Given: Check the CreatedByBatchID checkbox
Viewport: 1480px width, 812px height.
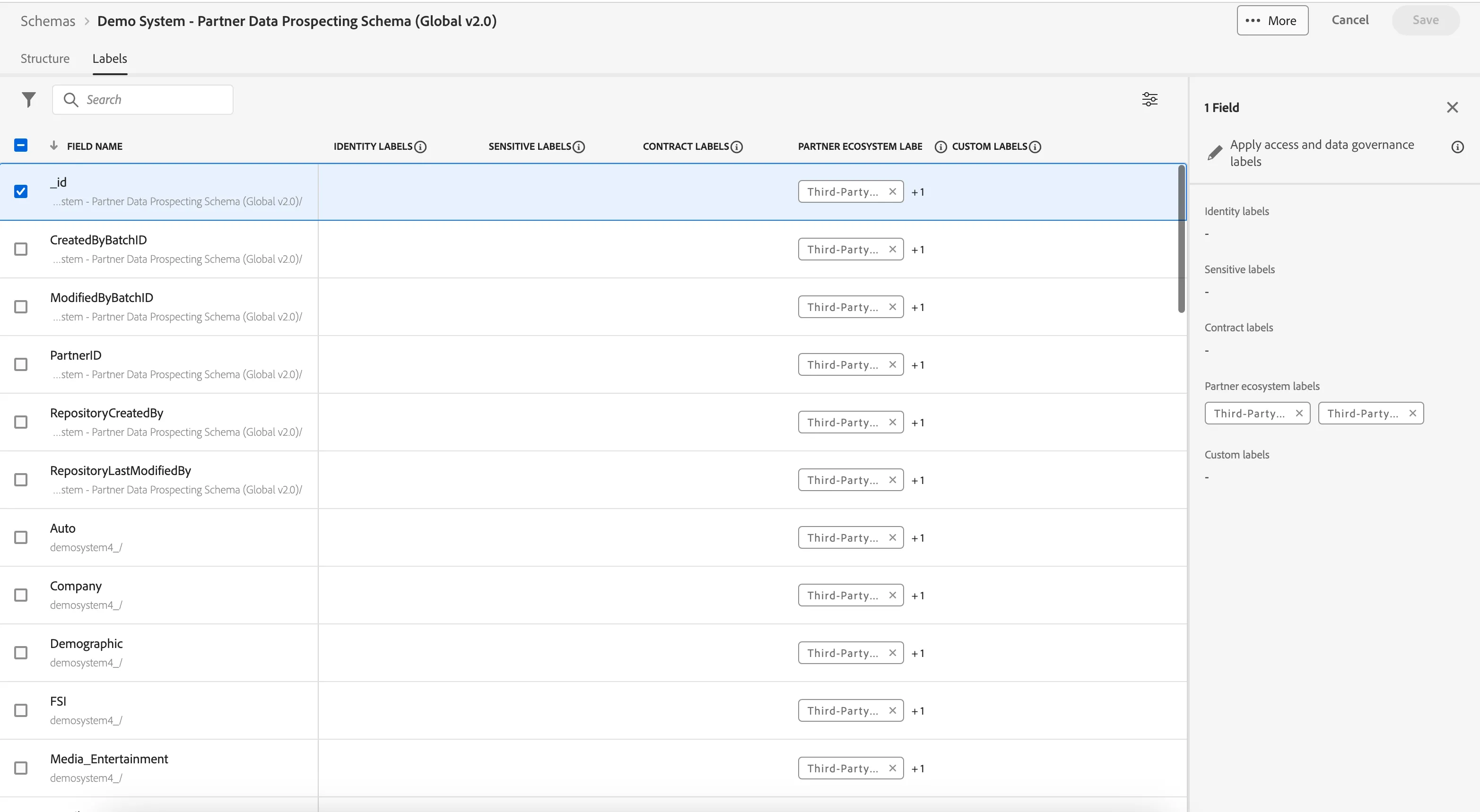Looking at the screenshot, I should coord(21,249).
